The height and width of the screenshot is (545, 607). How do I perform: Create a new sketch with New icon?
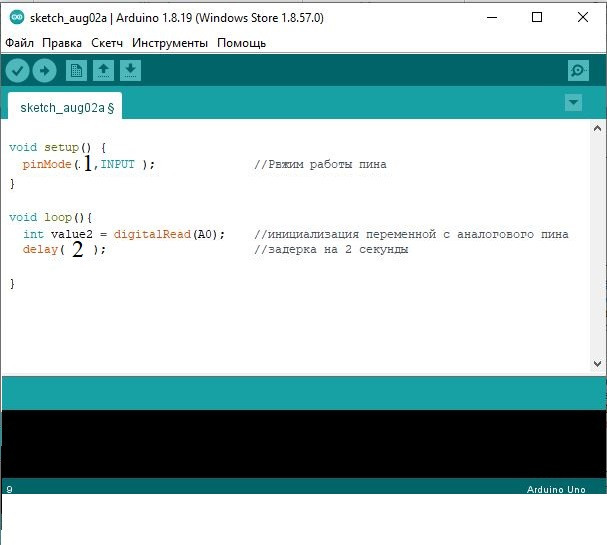click(76, 70)
